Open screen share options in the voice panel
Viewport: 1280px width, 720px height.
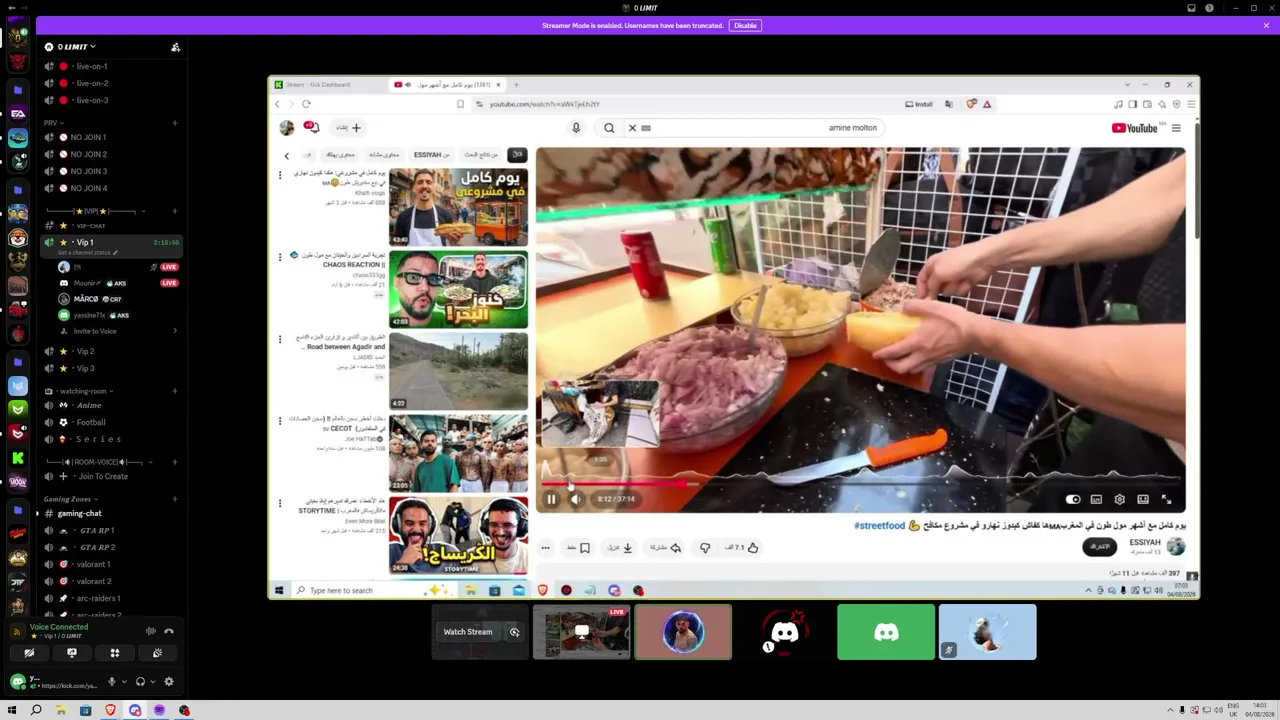(72, 653)
